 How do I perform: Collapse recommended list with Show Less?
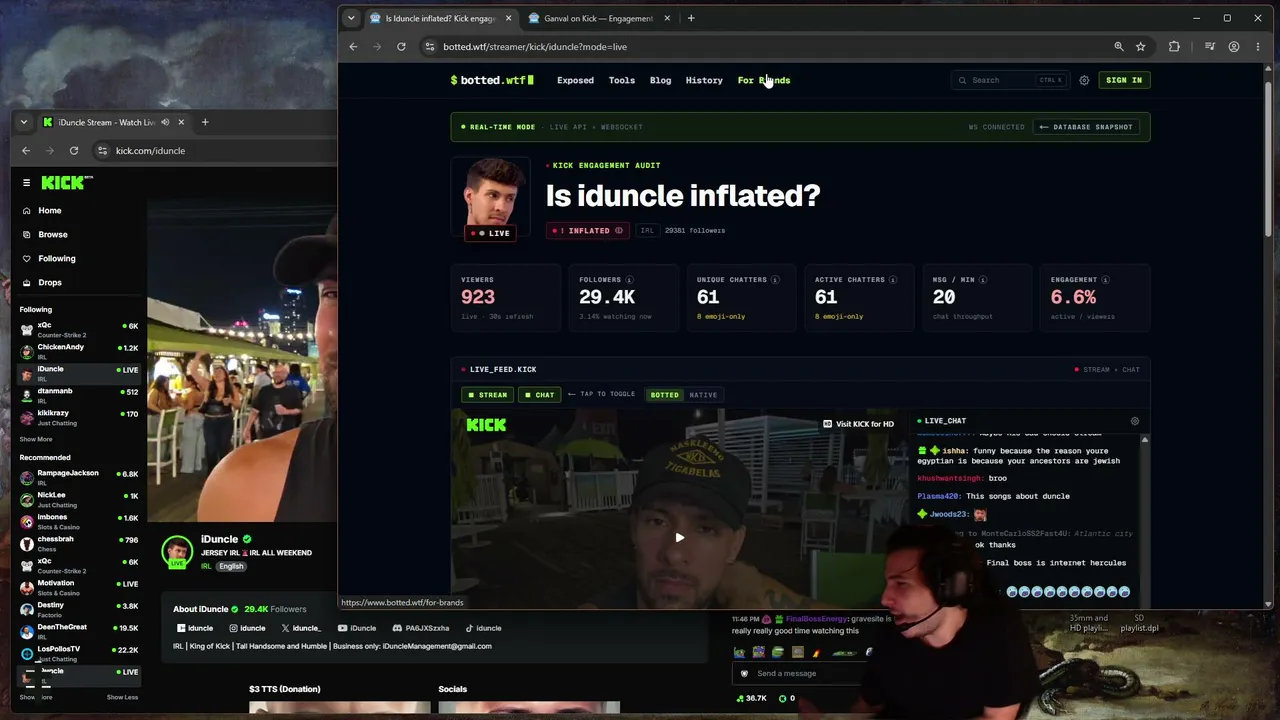[122, 697]
